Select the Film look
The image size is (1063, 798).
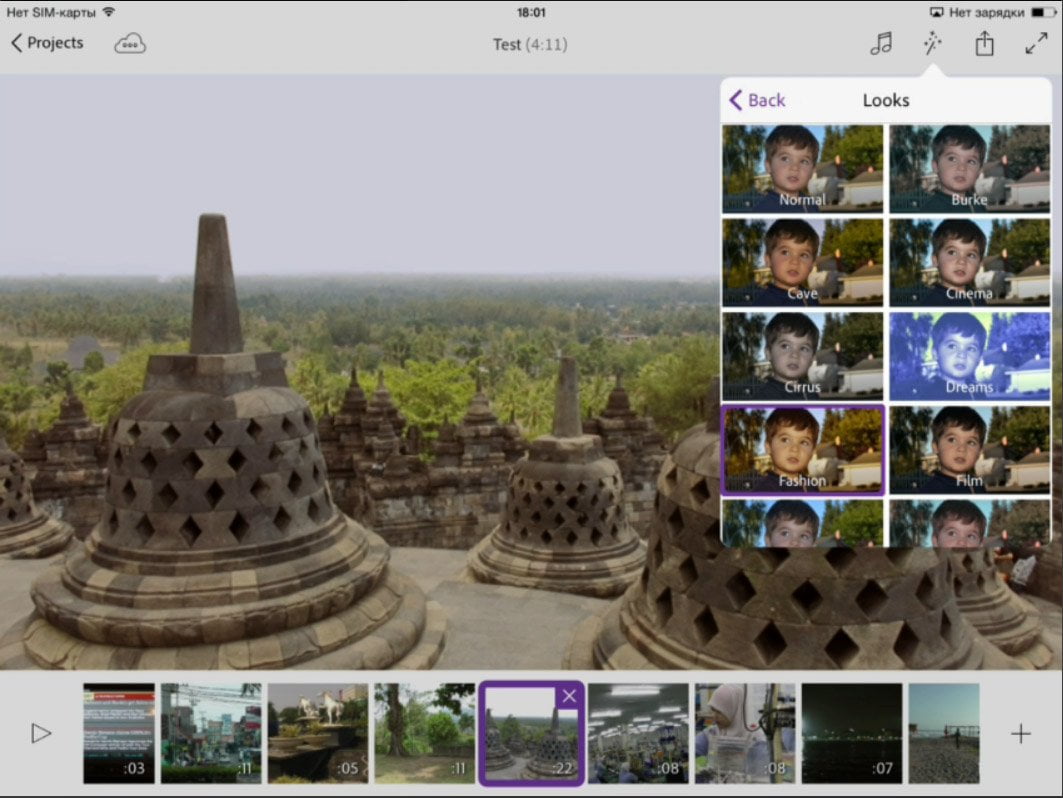[x=969, y=450]
